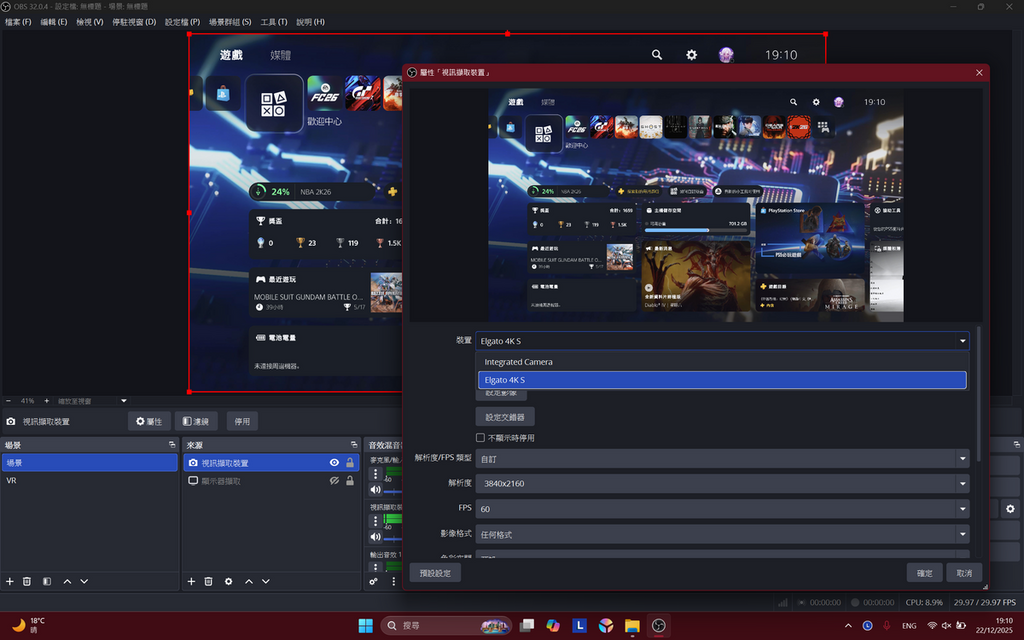Move the selected source up
This screenshot has width=1024, height=640.
pyautogui.click(x=249, y=581)
